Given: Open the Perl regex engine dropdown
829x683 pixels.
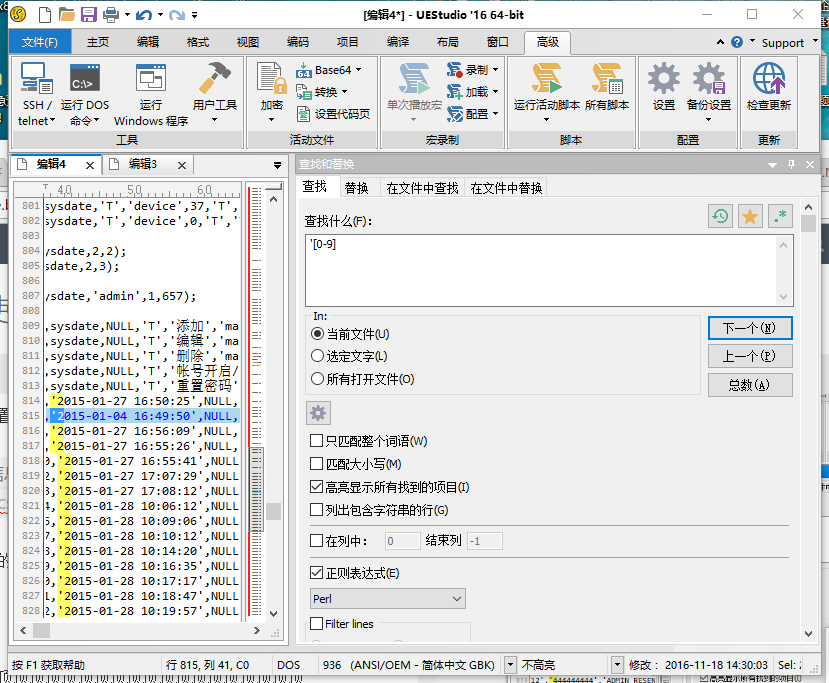Looking at the screenshot, I should [x=388, y=599].
